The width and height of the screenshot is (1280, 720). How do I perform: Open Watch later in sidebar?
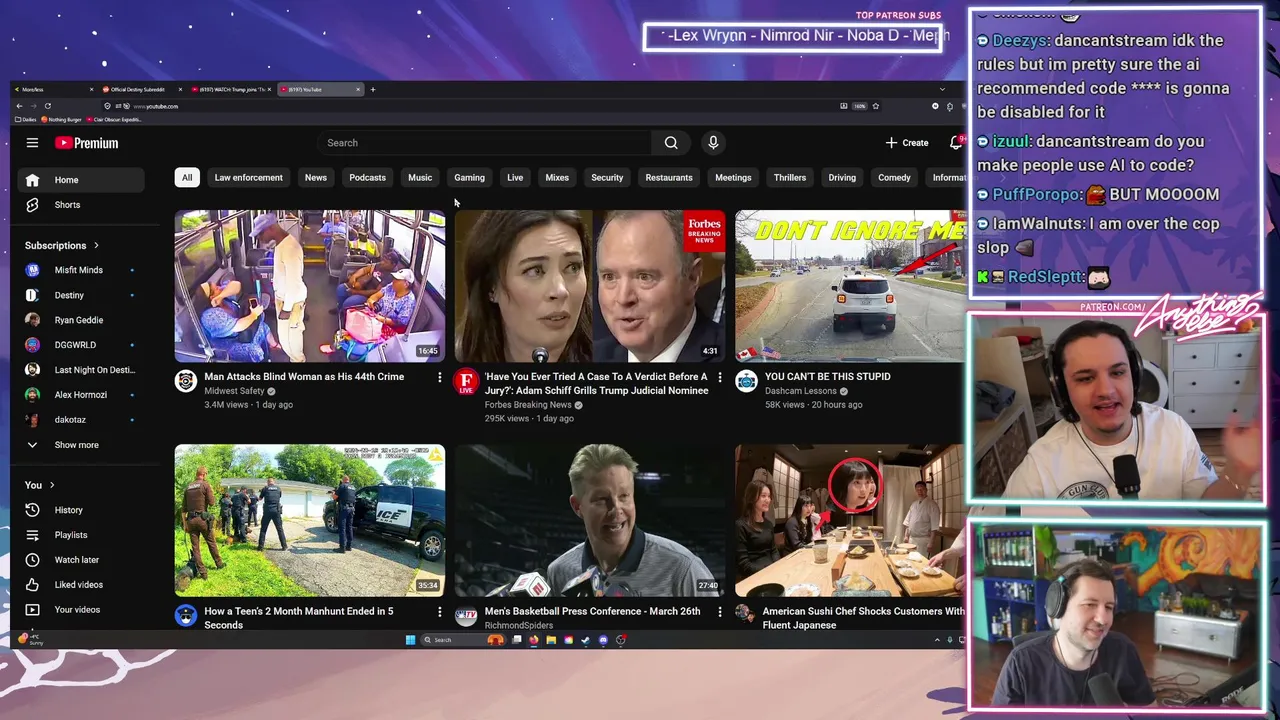point(80,560)
